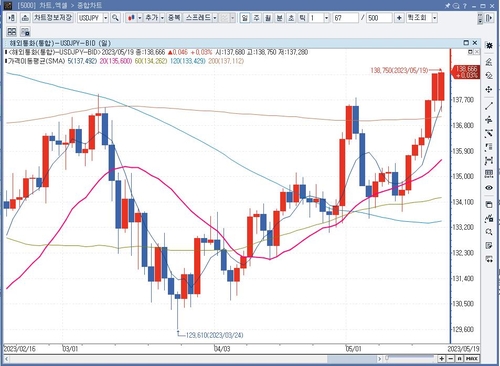Click the small up-down toolbar expander arrows
This screenshot has width=500, height=366.
click(480, 18)
